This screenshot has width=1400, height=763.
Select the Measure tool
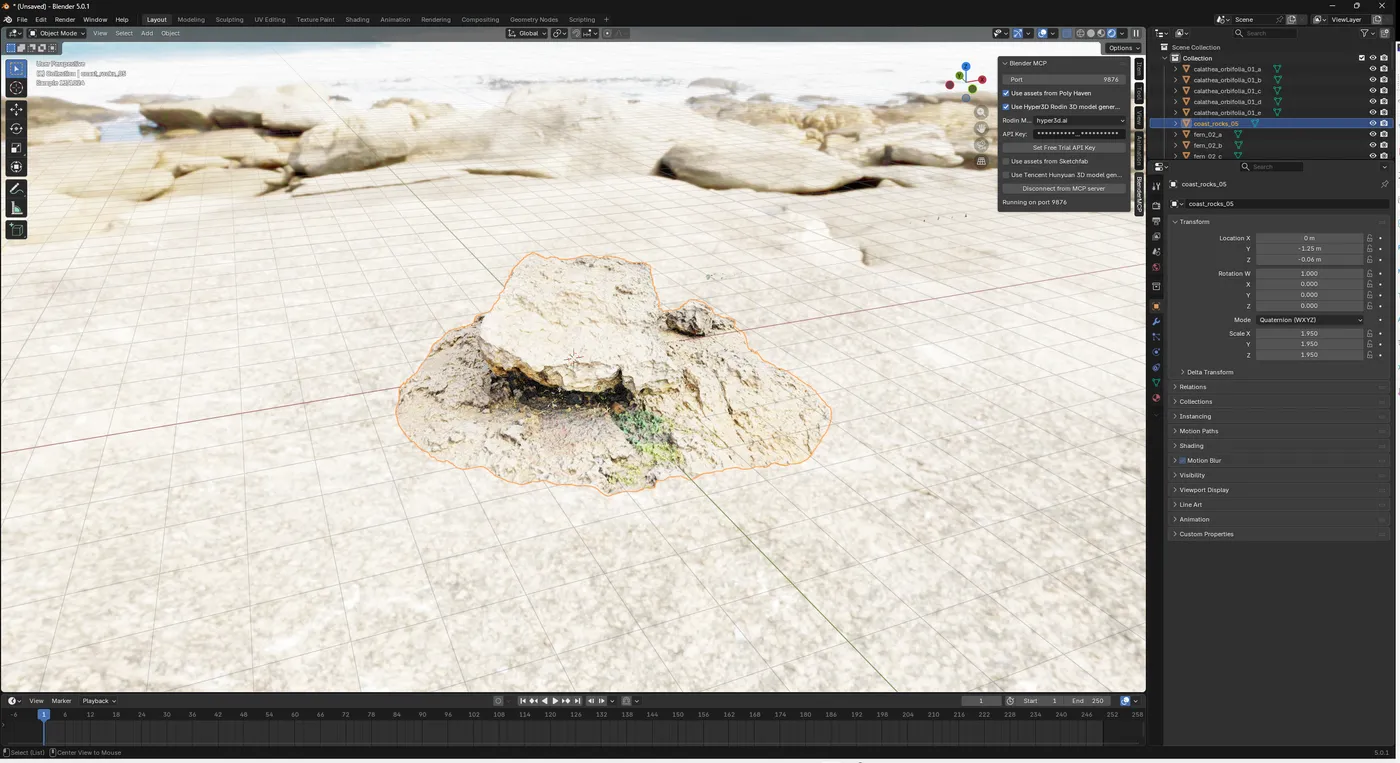(x=16, y=208)
